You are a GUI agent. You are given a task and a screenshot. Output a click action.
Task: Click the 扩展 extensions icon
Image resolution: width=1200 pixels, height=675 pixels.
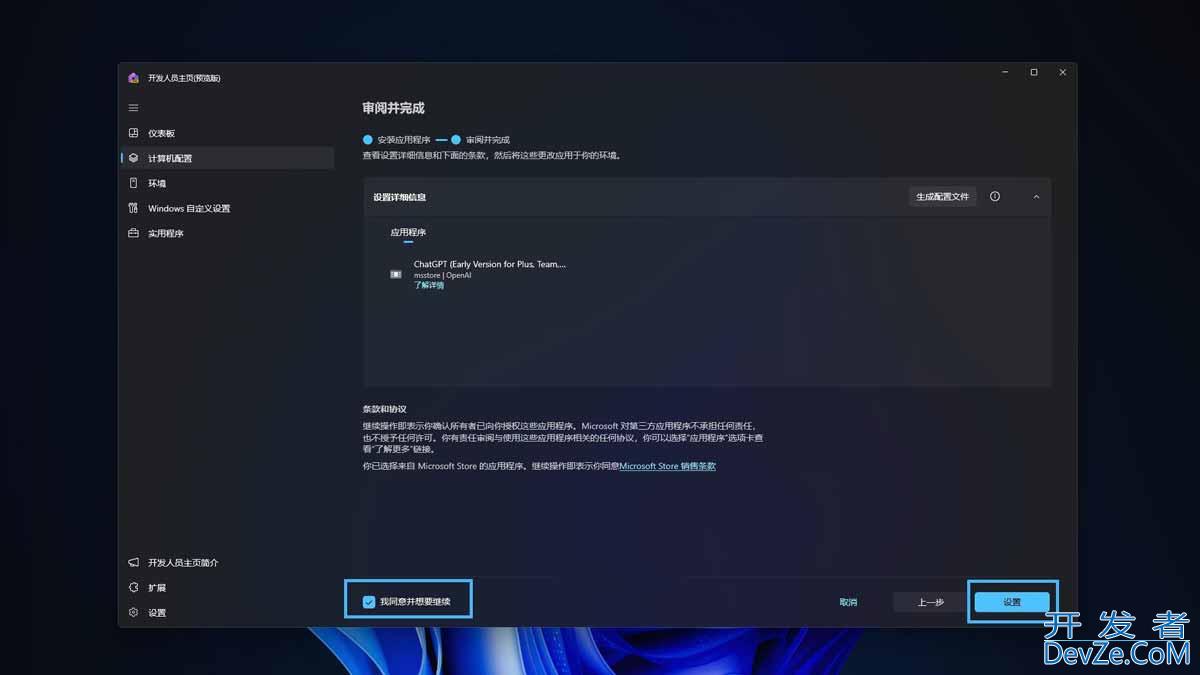click(133, 588)
